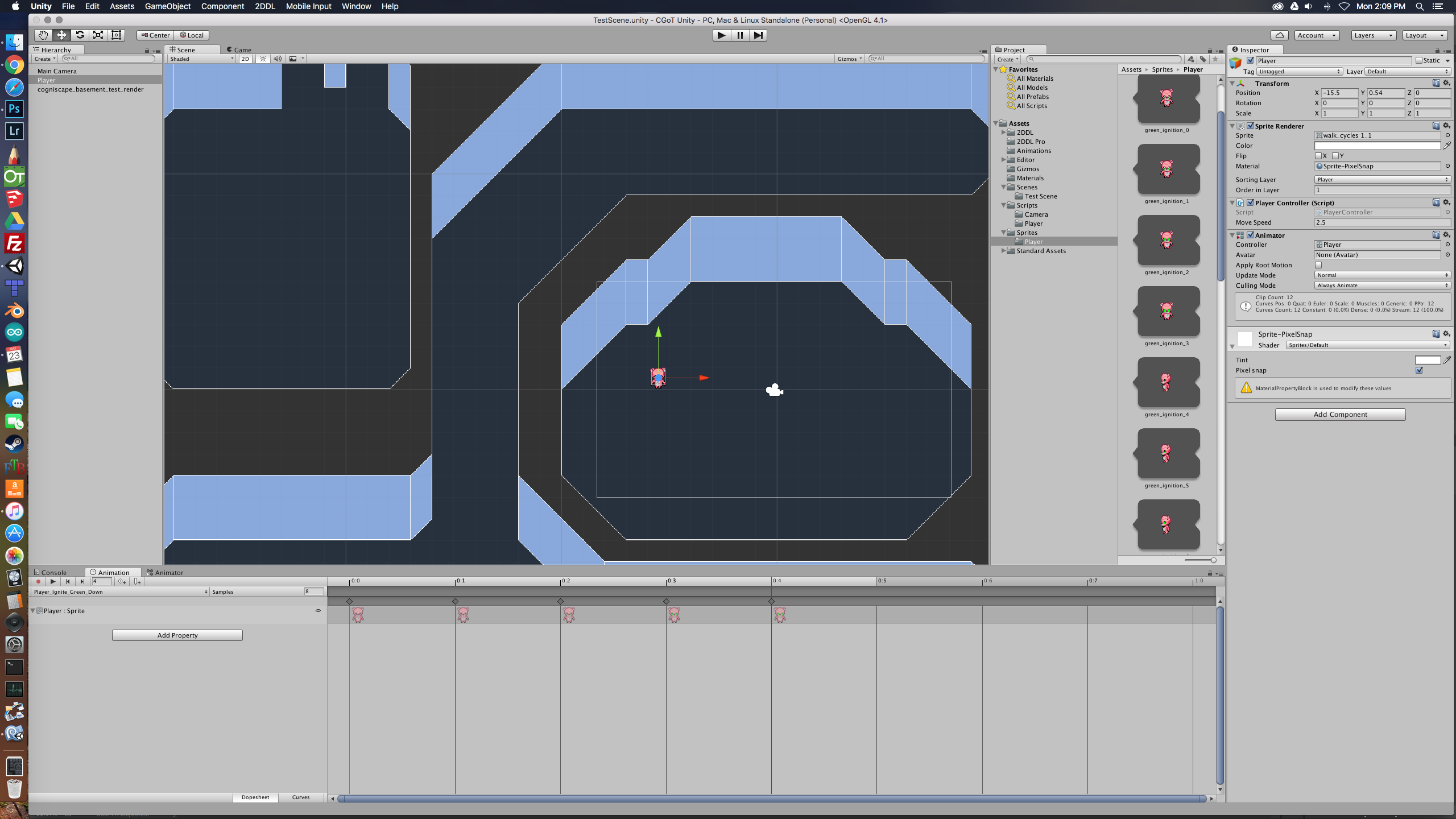Toggle Player Controller script enabled
The image size is (1456, 819).
click(1250, 202)
